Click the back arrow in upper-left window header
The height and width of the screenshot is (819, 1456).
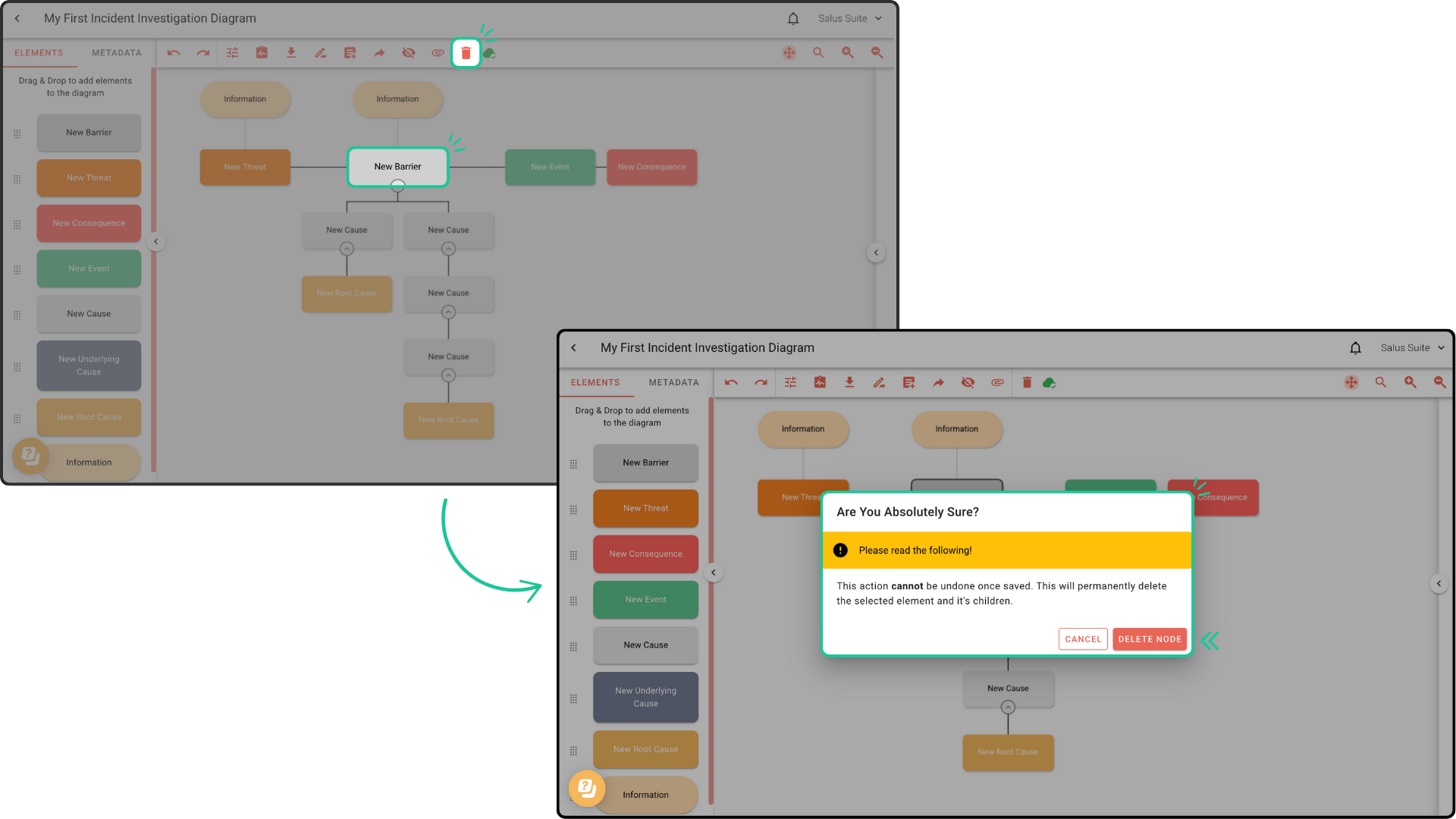coord(17,18)
